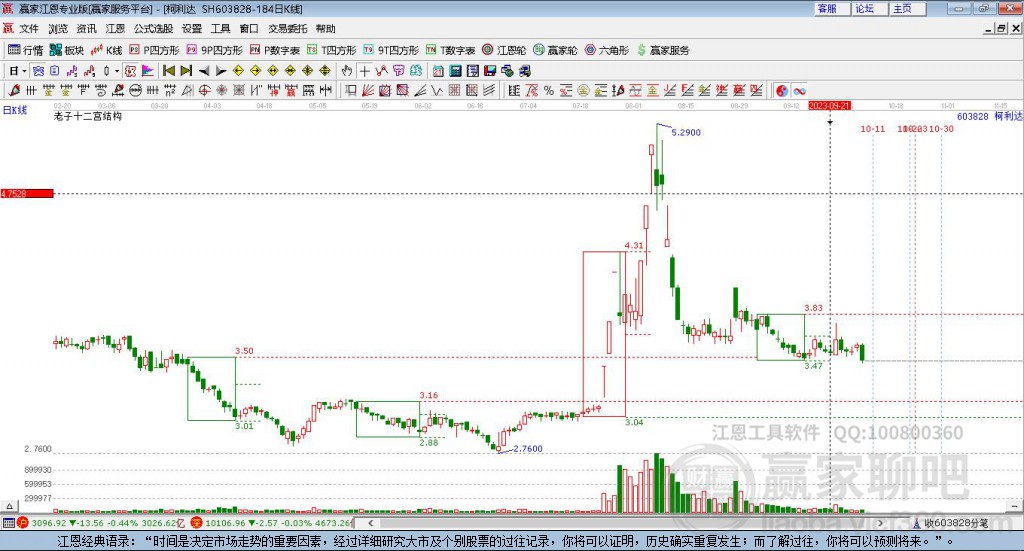This screenshot has width=1024, height=551.
Task: Open the 9T四方形 tool
Action: [391, 50]
